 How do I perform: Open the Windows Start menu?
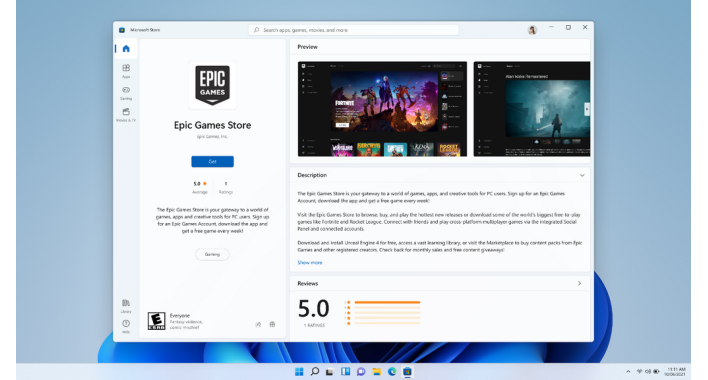(x=299, y=371)
